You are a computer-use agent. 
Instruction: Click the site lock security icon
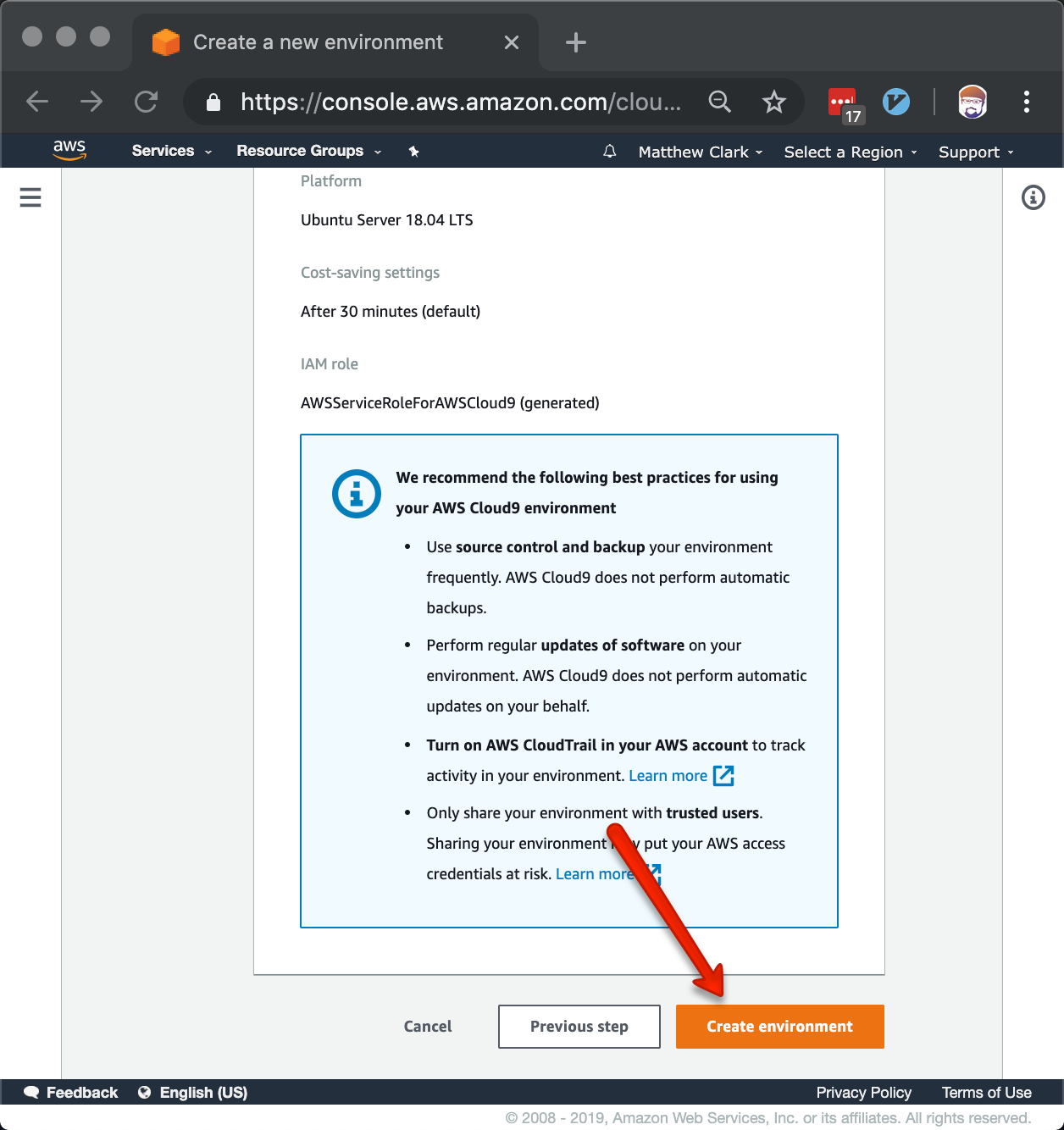213,102
